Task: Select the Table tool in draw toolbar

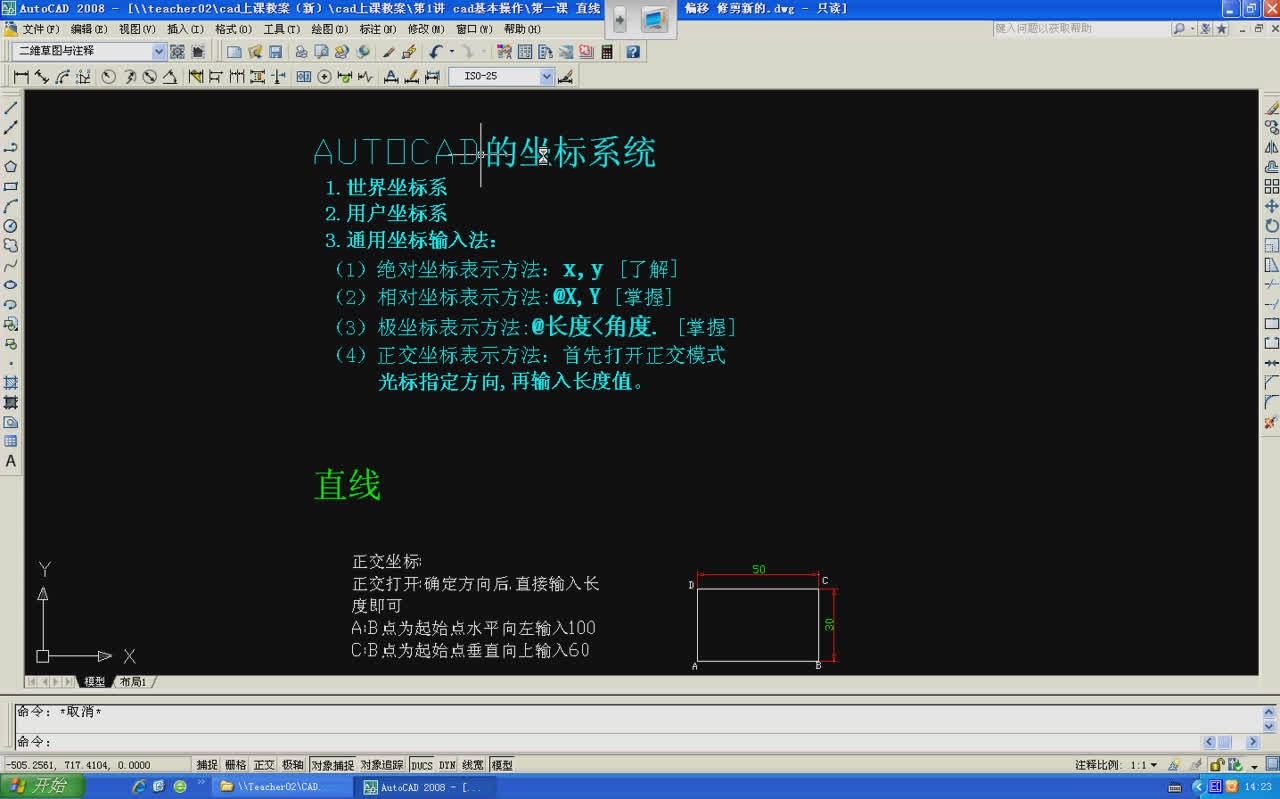Action: tap(11, 442)
